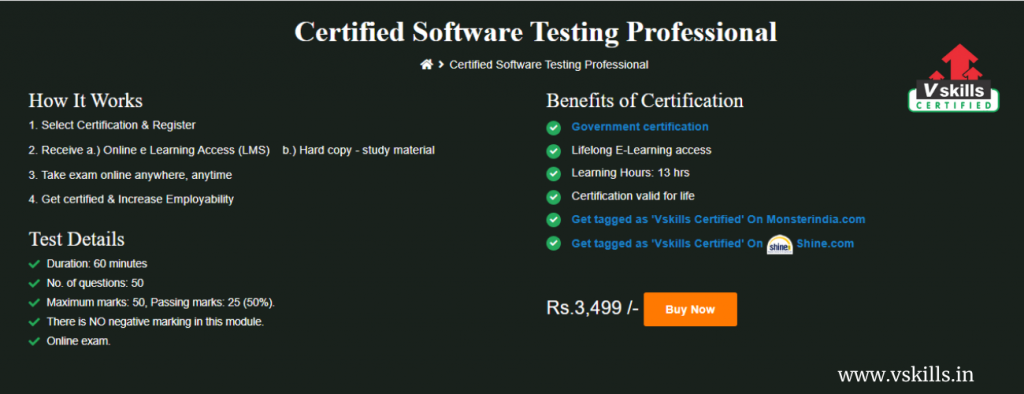The width and height of the screenshot is (1024, 394).
Task: Click the checkmark next to Duration: 60 minutes
Action: tap(35, 264)
